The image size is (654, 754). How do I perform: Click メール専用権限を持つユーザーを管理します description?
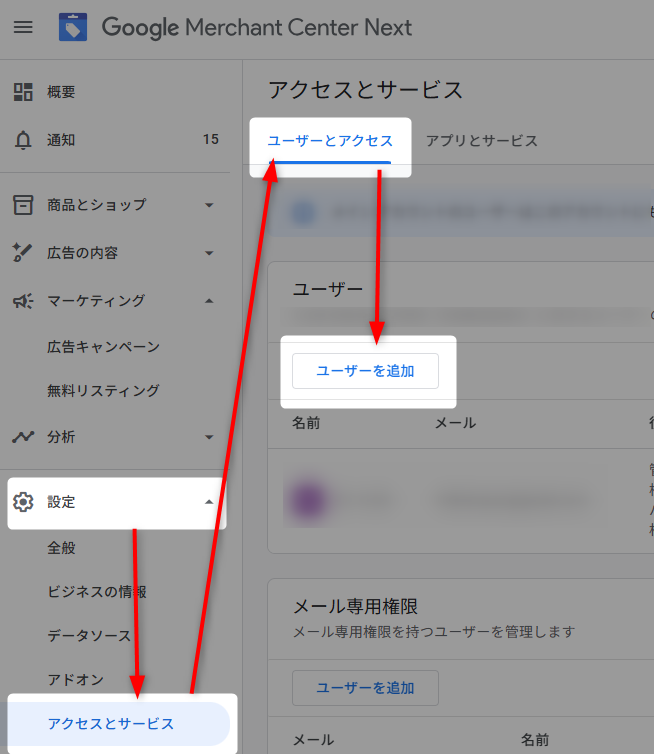[434, 632]
